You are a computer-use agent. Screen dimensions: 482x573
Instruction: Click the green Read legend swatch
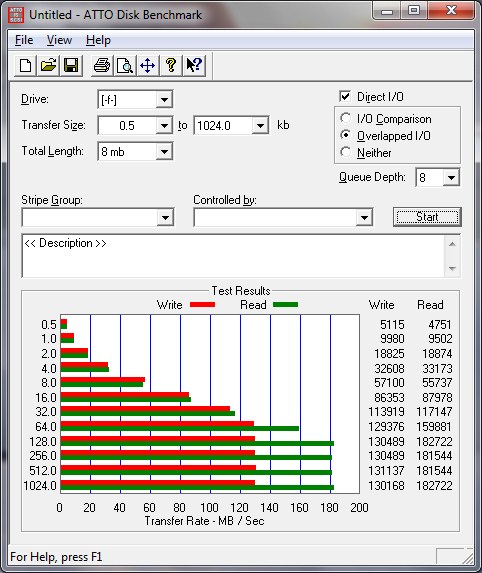[285, 304]
